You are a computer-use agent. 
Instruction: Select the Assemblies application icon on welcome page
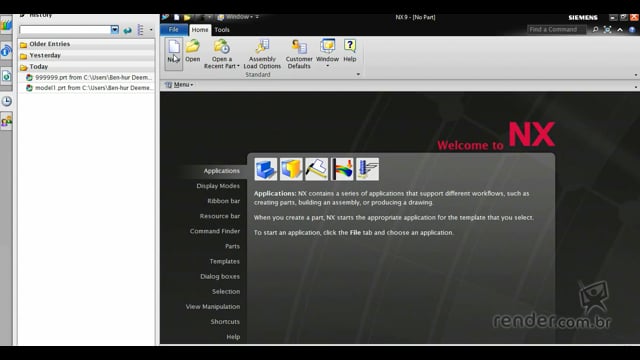[291, 169]
